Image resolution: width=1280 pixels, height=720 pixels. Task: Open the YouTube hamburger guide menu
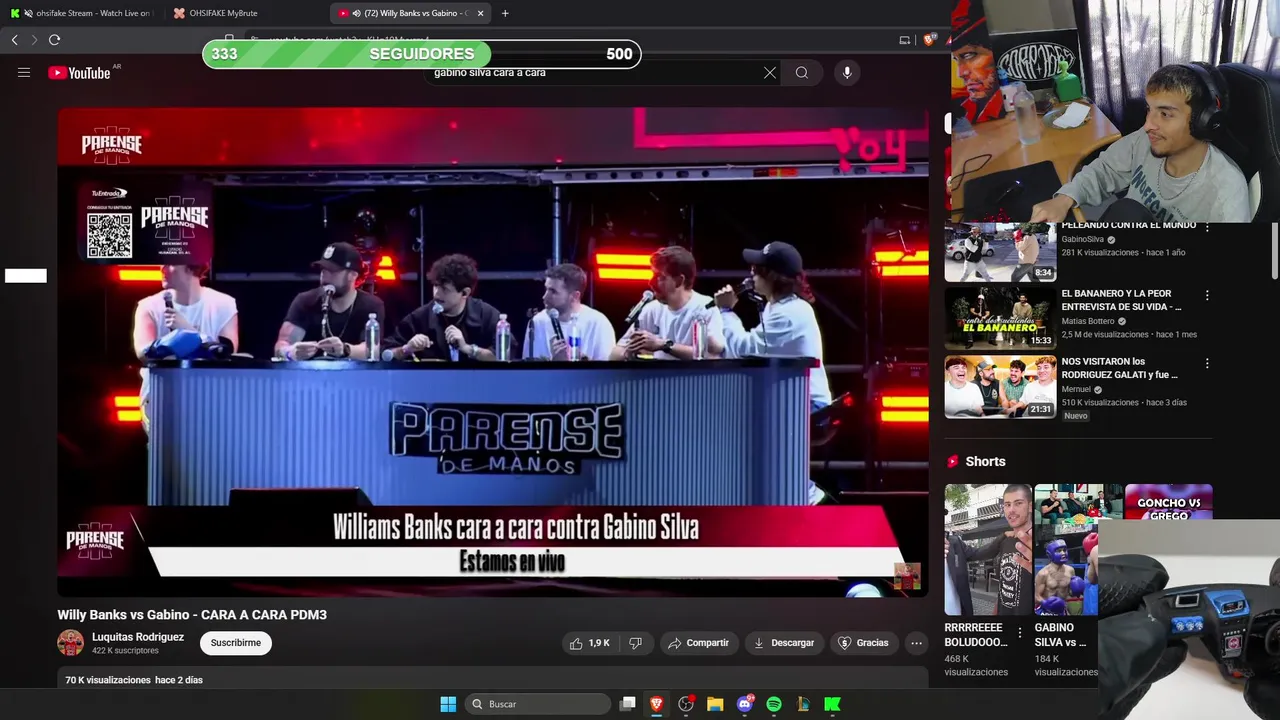coord(24,73)
